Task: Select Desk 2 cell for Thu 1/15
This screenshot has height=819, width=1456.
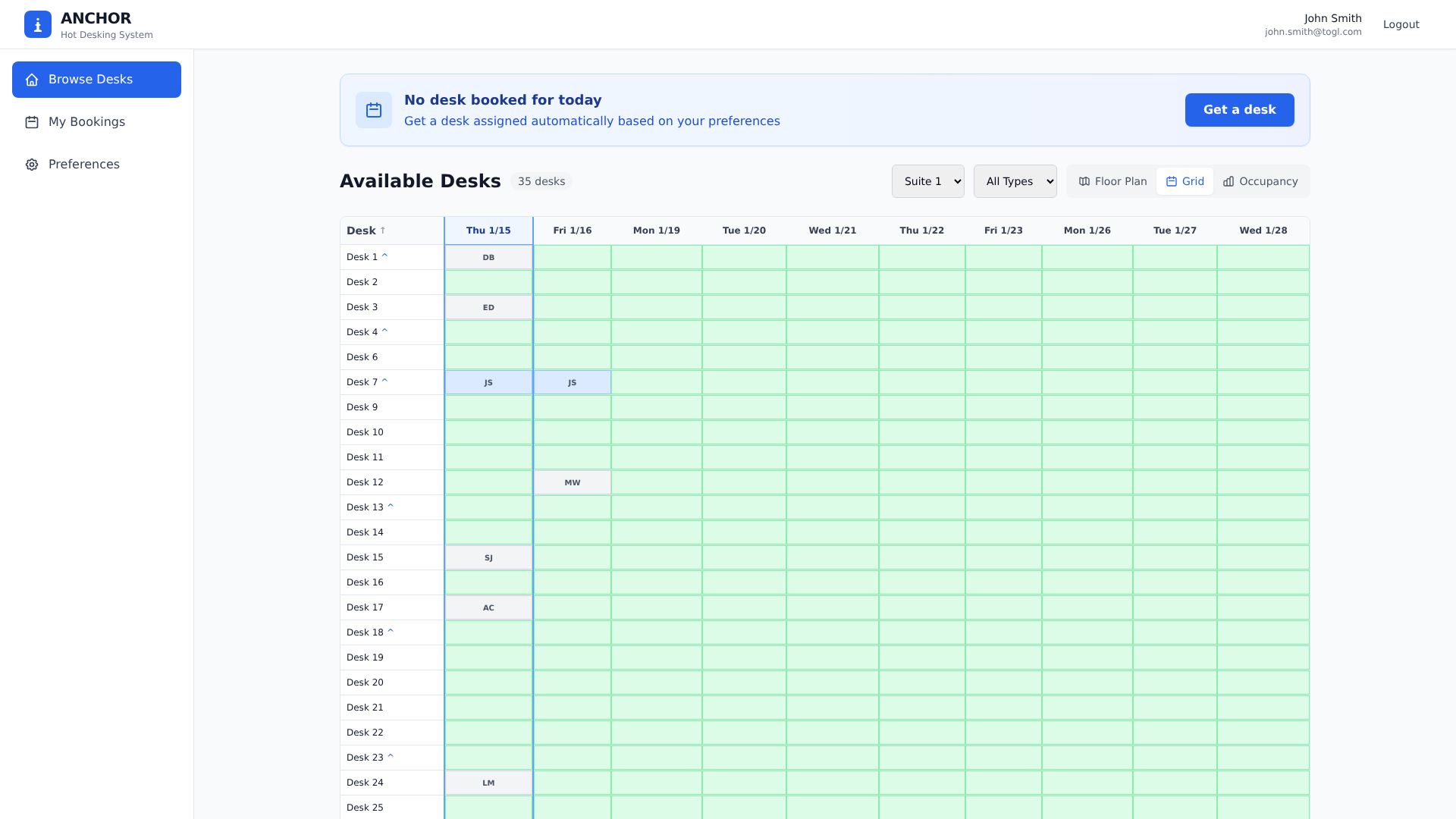Action: click(488, 282)
